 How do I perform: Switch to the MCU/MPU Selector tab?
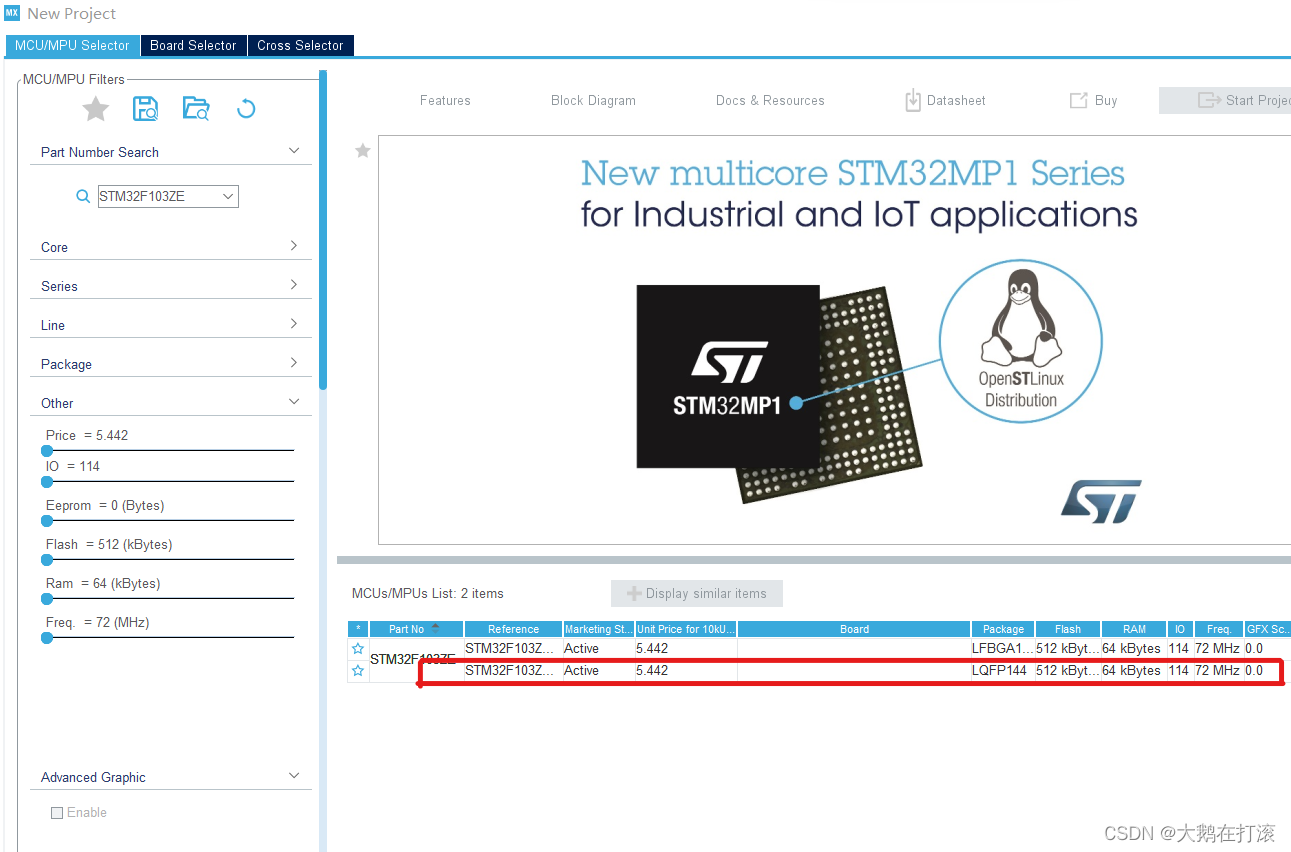[x=72, y=46]
